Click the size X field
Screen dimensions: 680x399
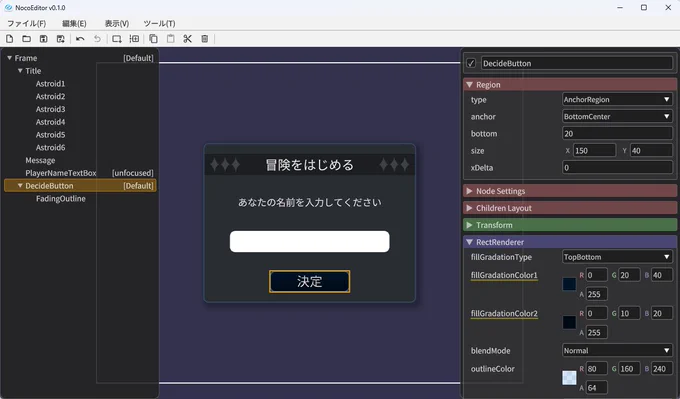point(594,150)
